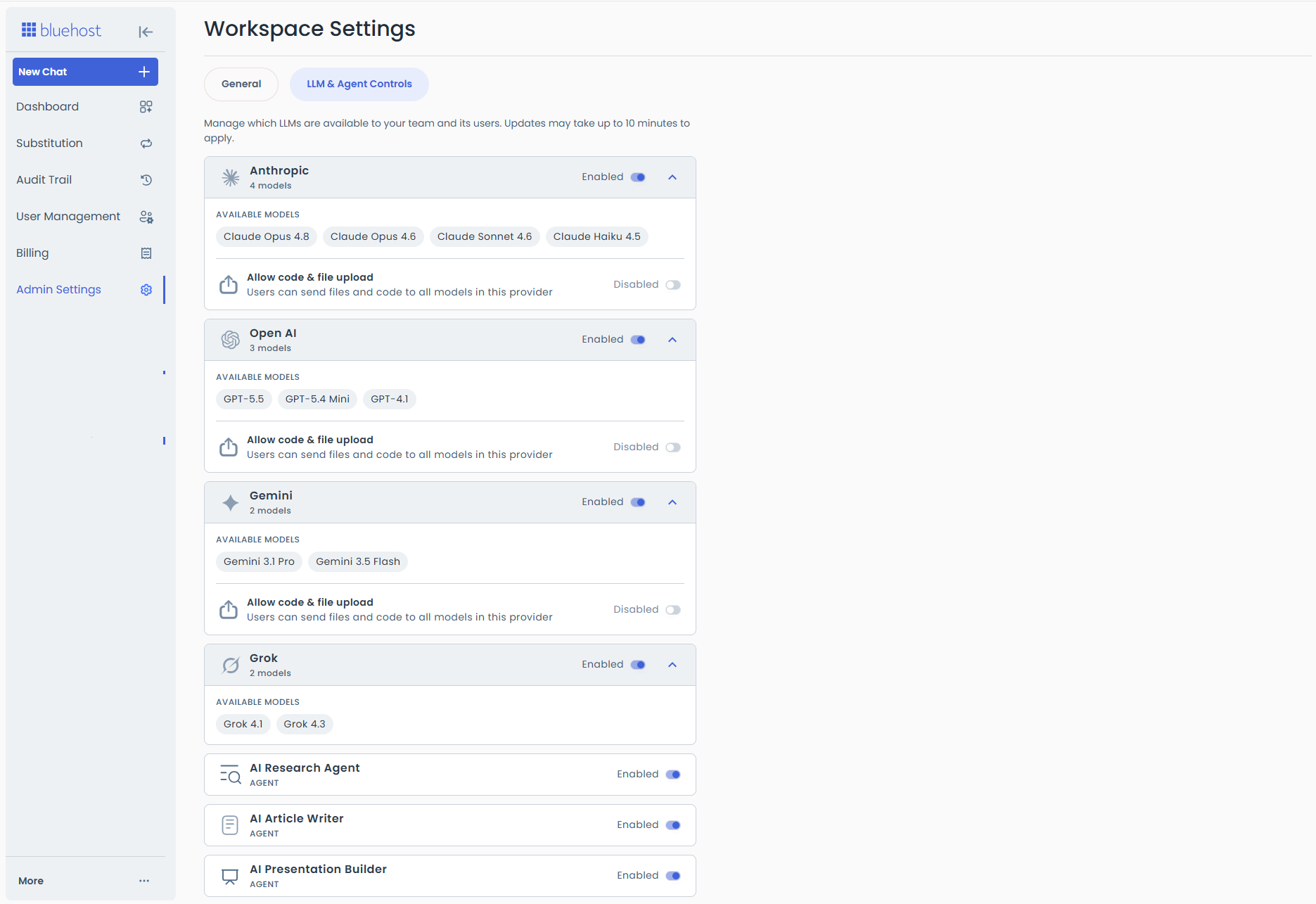Click the Gemini sparkle logo
Viewport: 1316px width, 904px height.
[231, 502]
